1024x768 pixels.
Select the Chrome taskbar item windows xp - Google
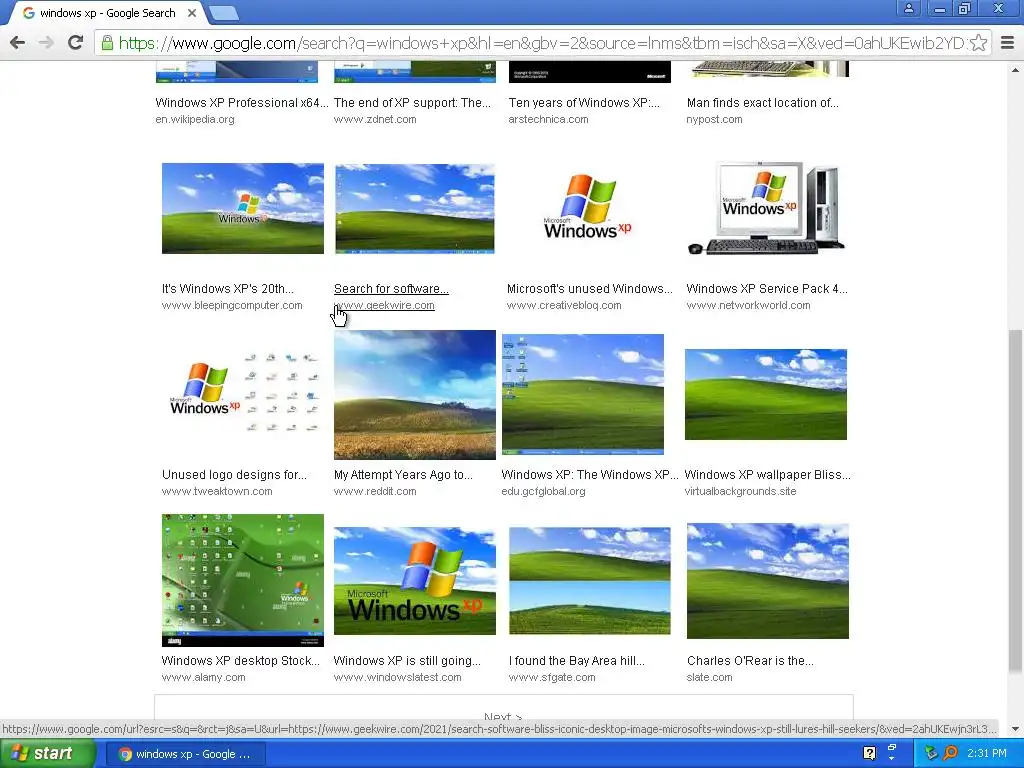coord(185,754)
